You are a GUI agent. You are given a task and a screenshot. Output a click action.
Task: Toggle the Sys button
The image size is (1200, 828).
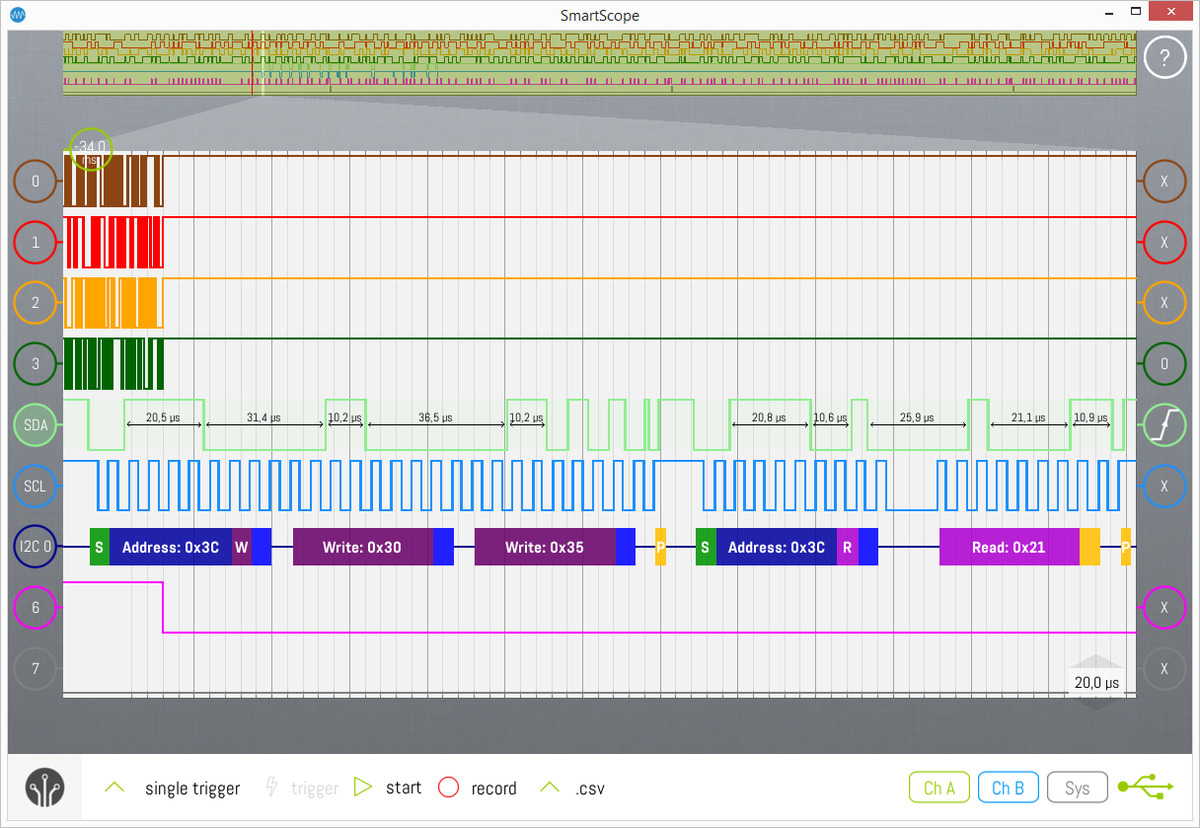1076,788
